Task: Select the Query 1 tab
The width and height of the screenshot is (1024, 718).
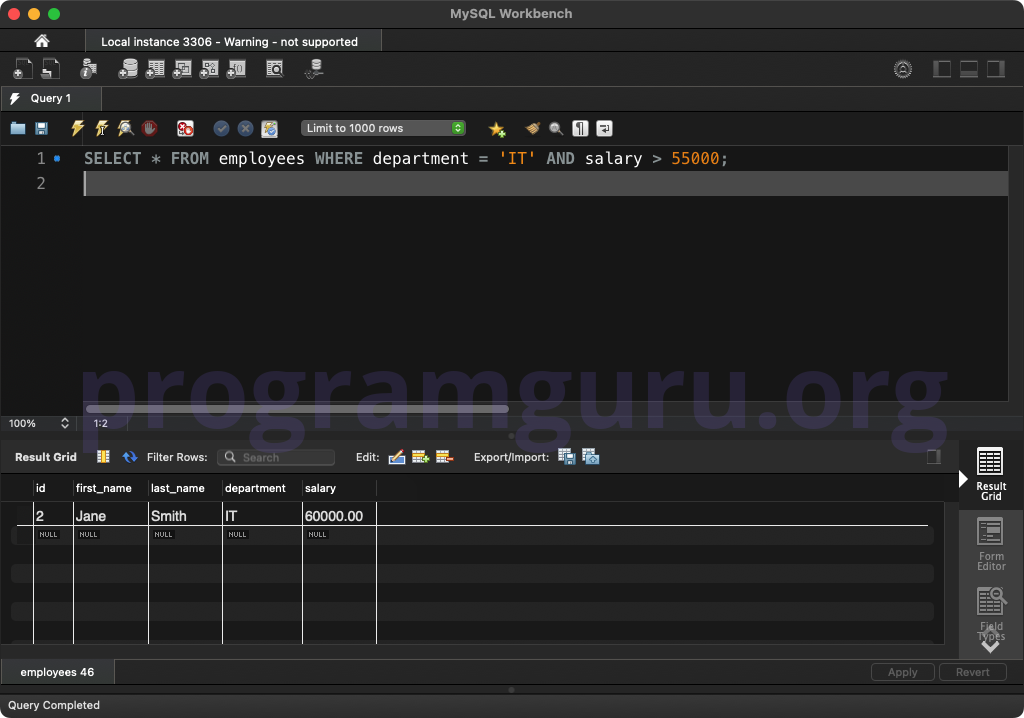Action: point(51,98)
